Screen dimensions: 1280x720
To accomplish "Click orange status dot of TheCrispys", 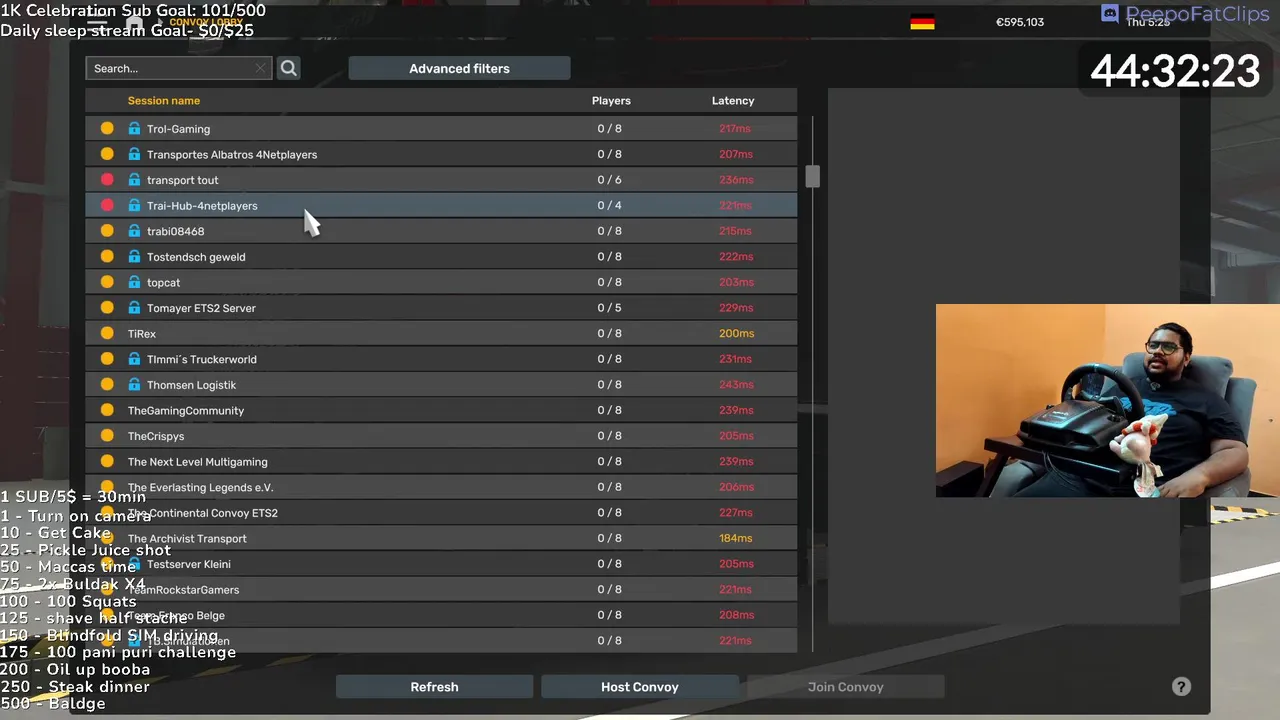I will click(107, 436).
